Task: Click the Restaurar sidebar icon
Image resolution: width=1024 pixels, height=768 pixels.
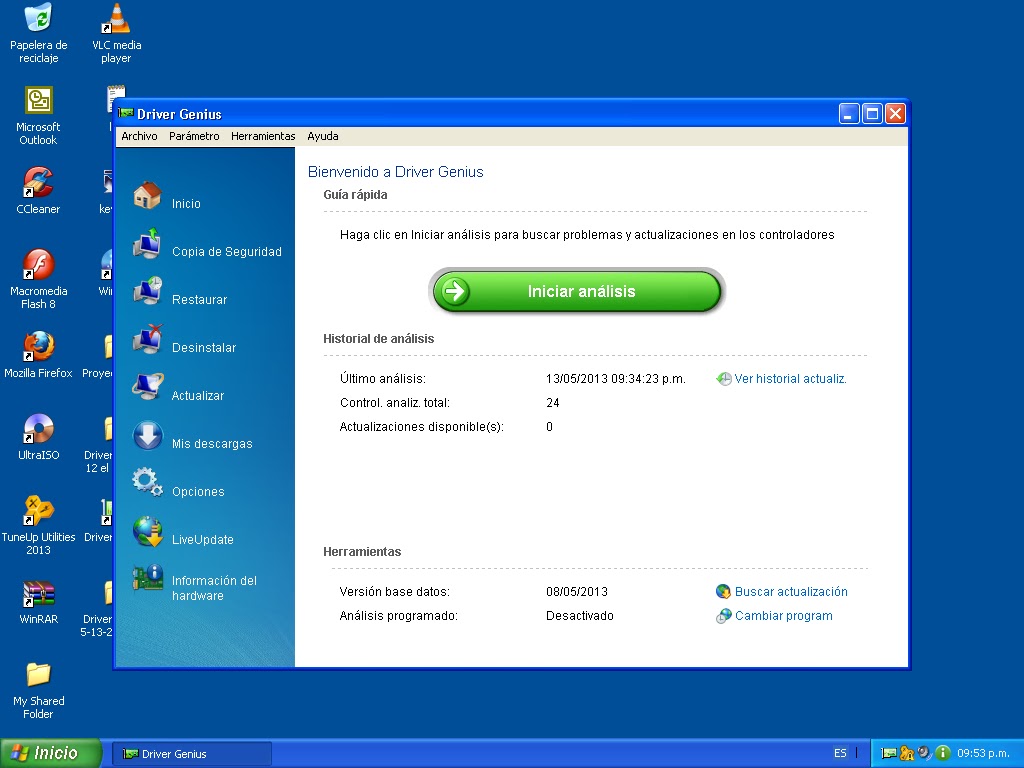Action: pos(148,291)
